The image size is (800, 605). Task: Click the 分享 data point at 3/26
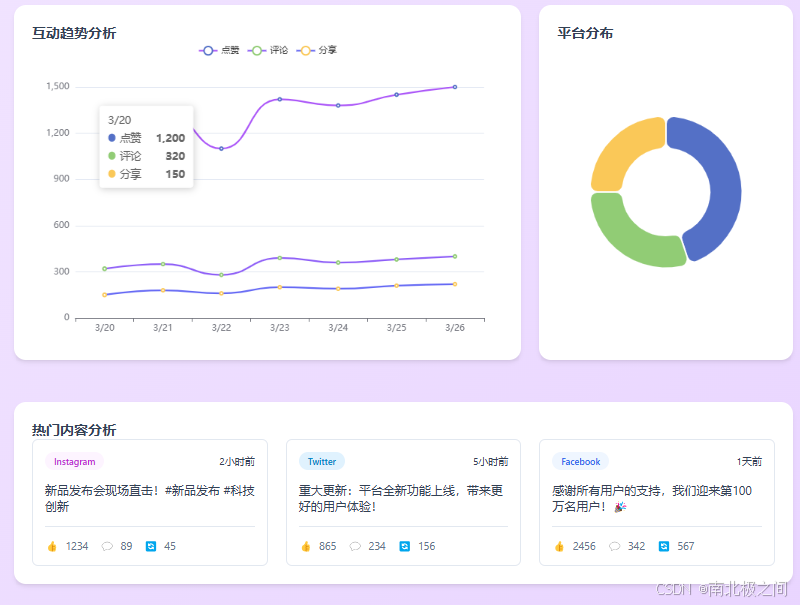[x=455, y=284]
